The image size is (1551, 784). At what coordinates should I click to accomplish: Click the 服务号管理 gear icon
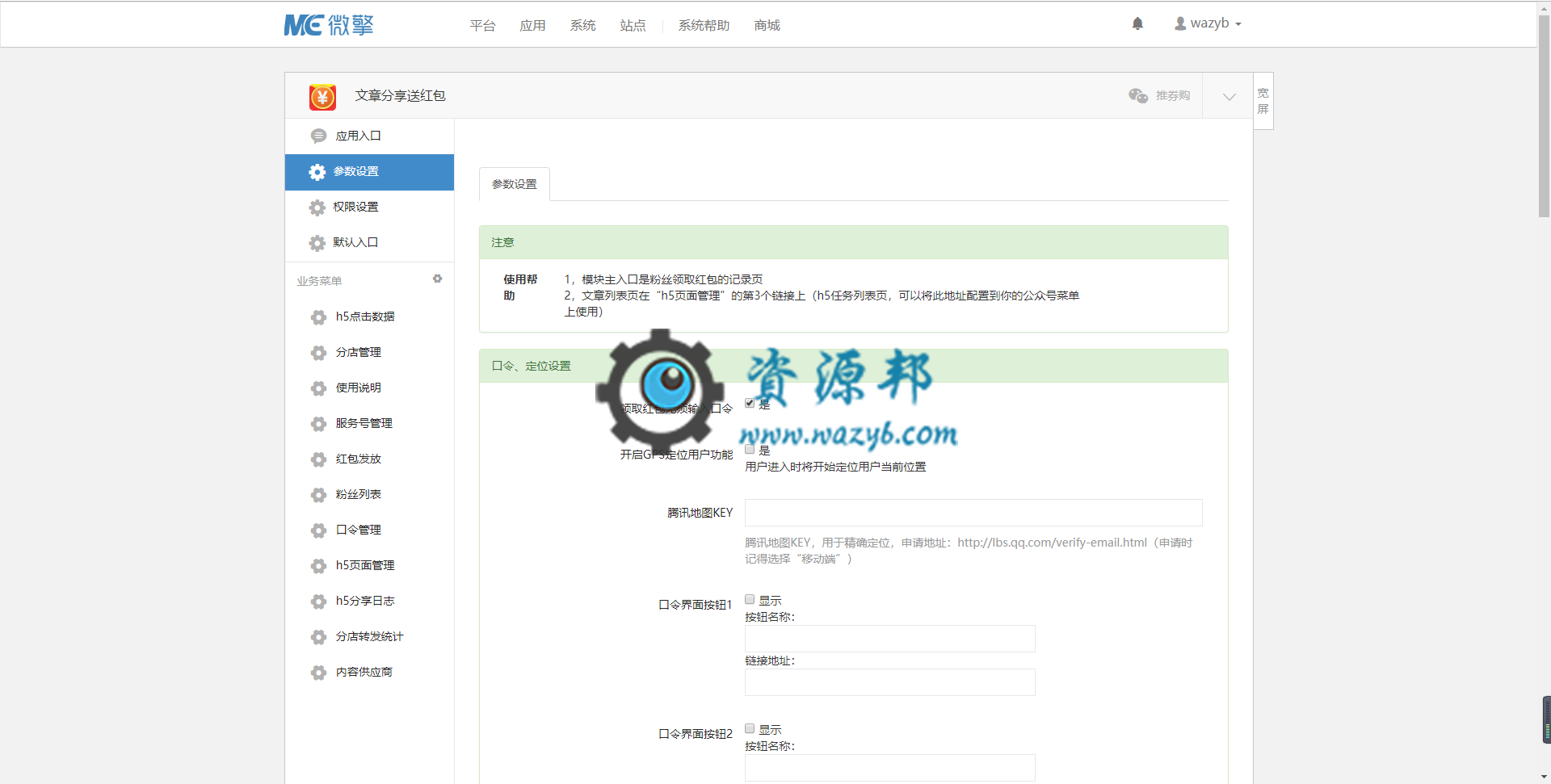click(318, 424)
